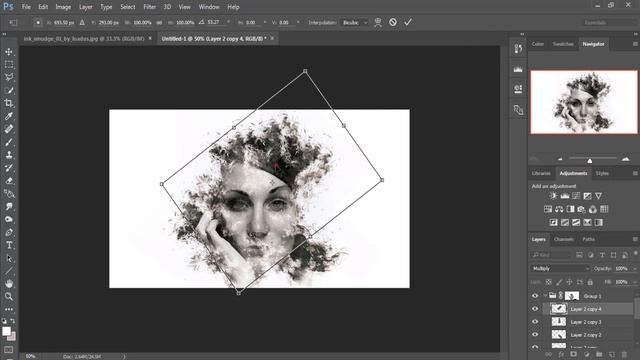Select the Clone Stamp tool
This screenshot has width=640, height=360.
point(9,155)
